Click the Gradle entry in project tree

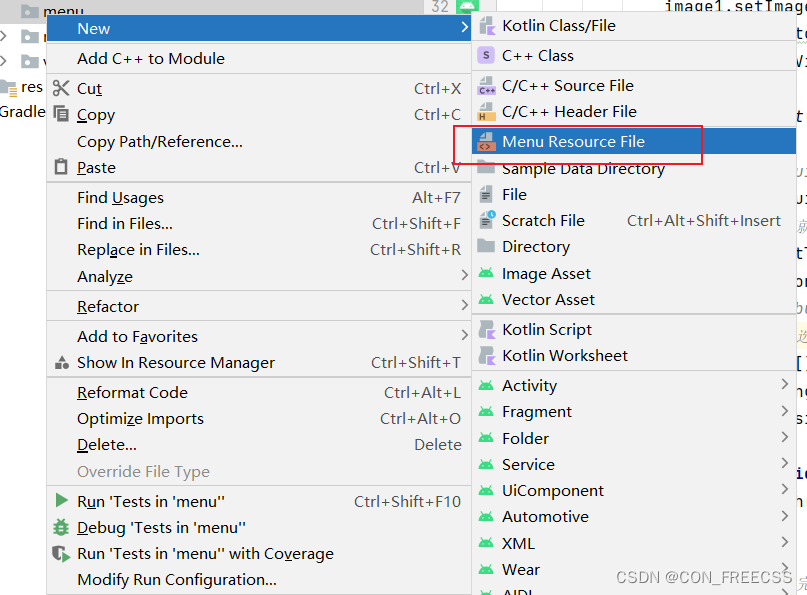(23, 112)
